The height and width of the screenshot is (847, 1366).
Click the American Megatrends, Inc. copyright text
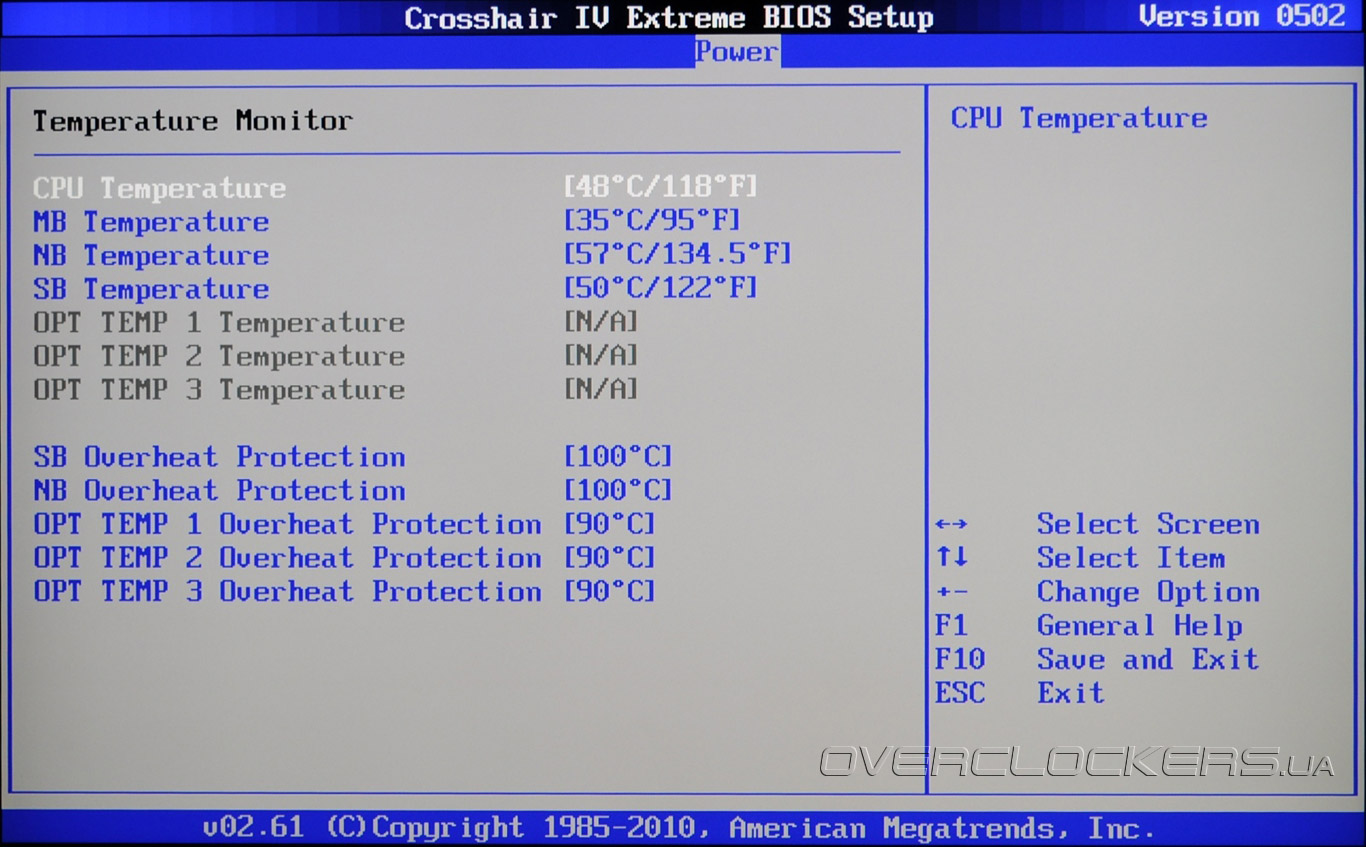coord(942,828)
